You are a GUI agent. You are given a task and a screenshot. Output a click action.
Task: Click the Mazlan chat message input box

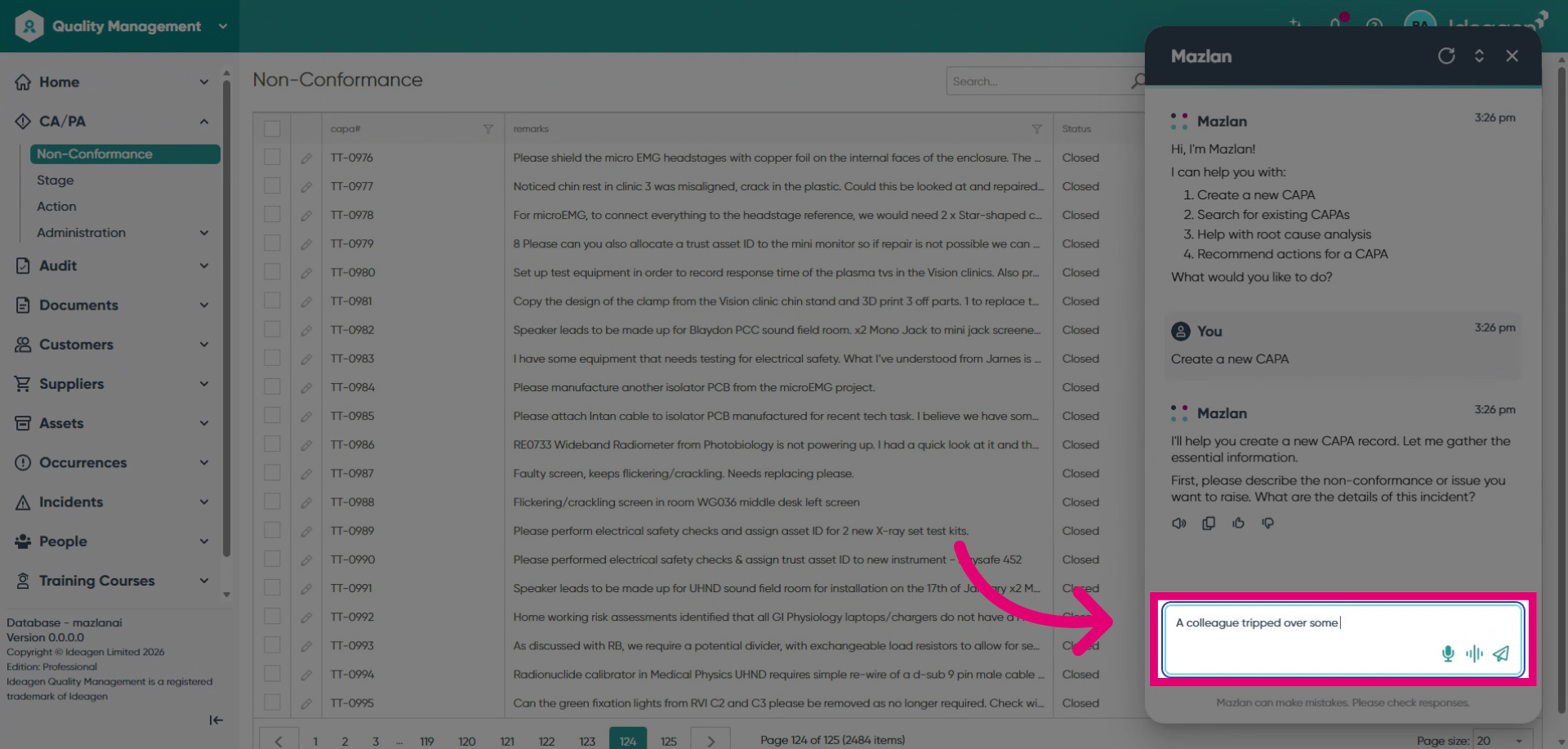click(x=1343, y=640)
